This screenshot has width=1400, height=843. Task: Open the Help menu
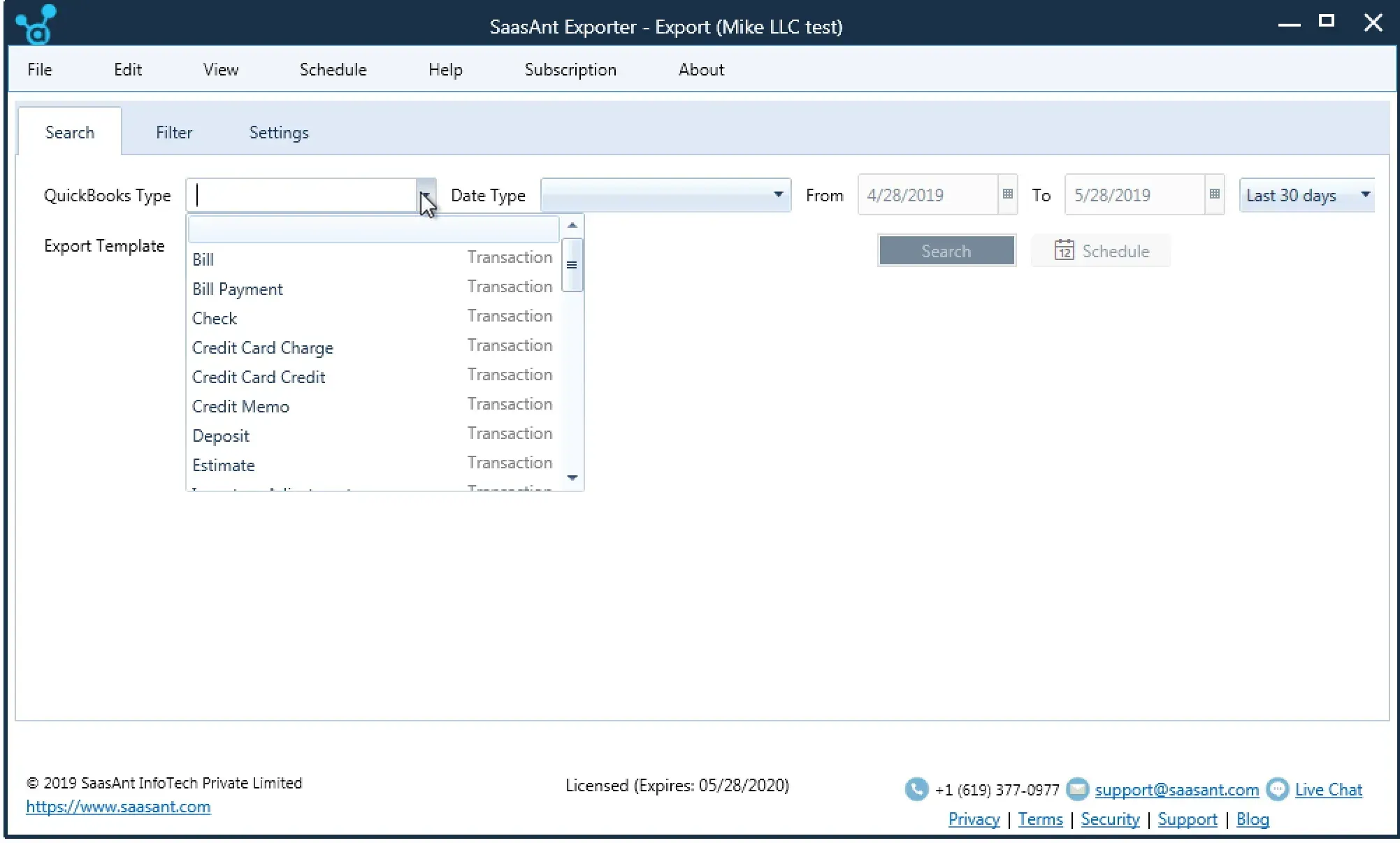(x=445, y=70)
